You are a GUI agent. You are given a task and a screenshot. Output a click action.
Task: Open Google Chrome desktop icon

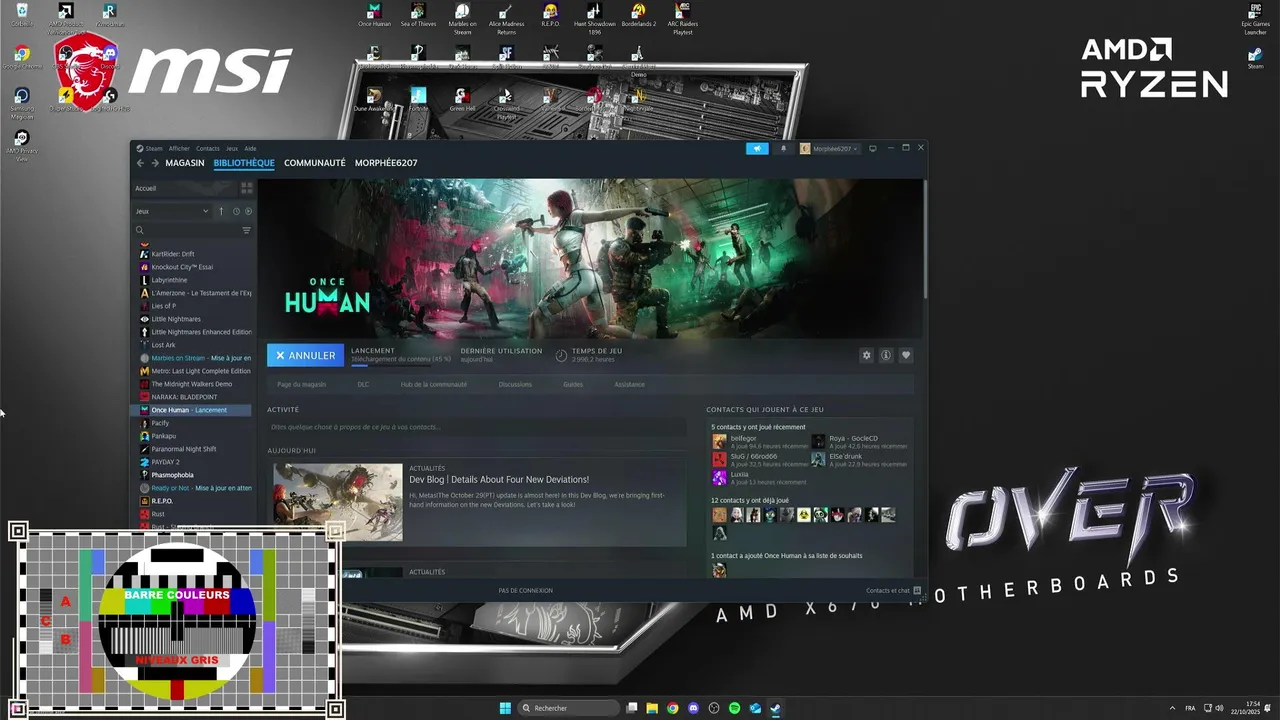22,58
